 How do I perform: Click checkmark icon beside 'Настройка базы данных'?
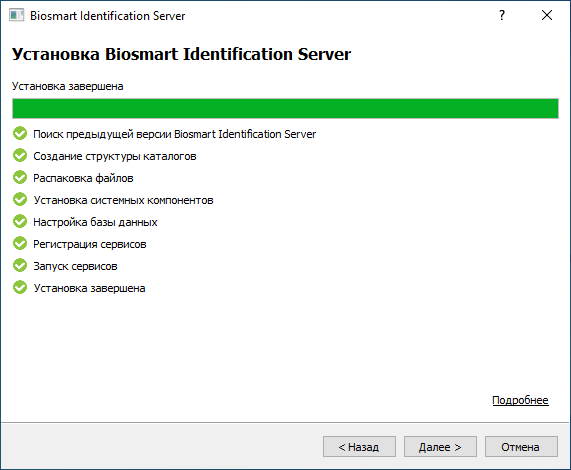[x=20, y=222]
